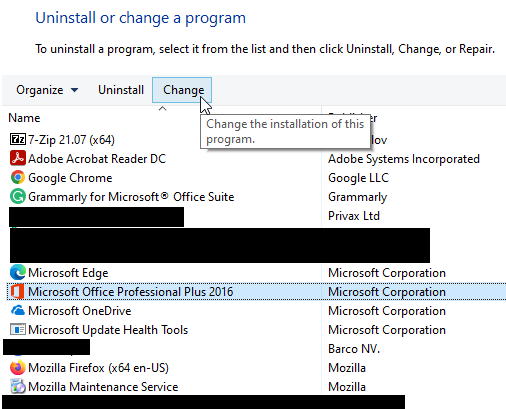The image size is (506, 409).
Task: Select the green Grammarly icon
Action: click(x=18, y=196)
